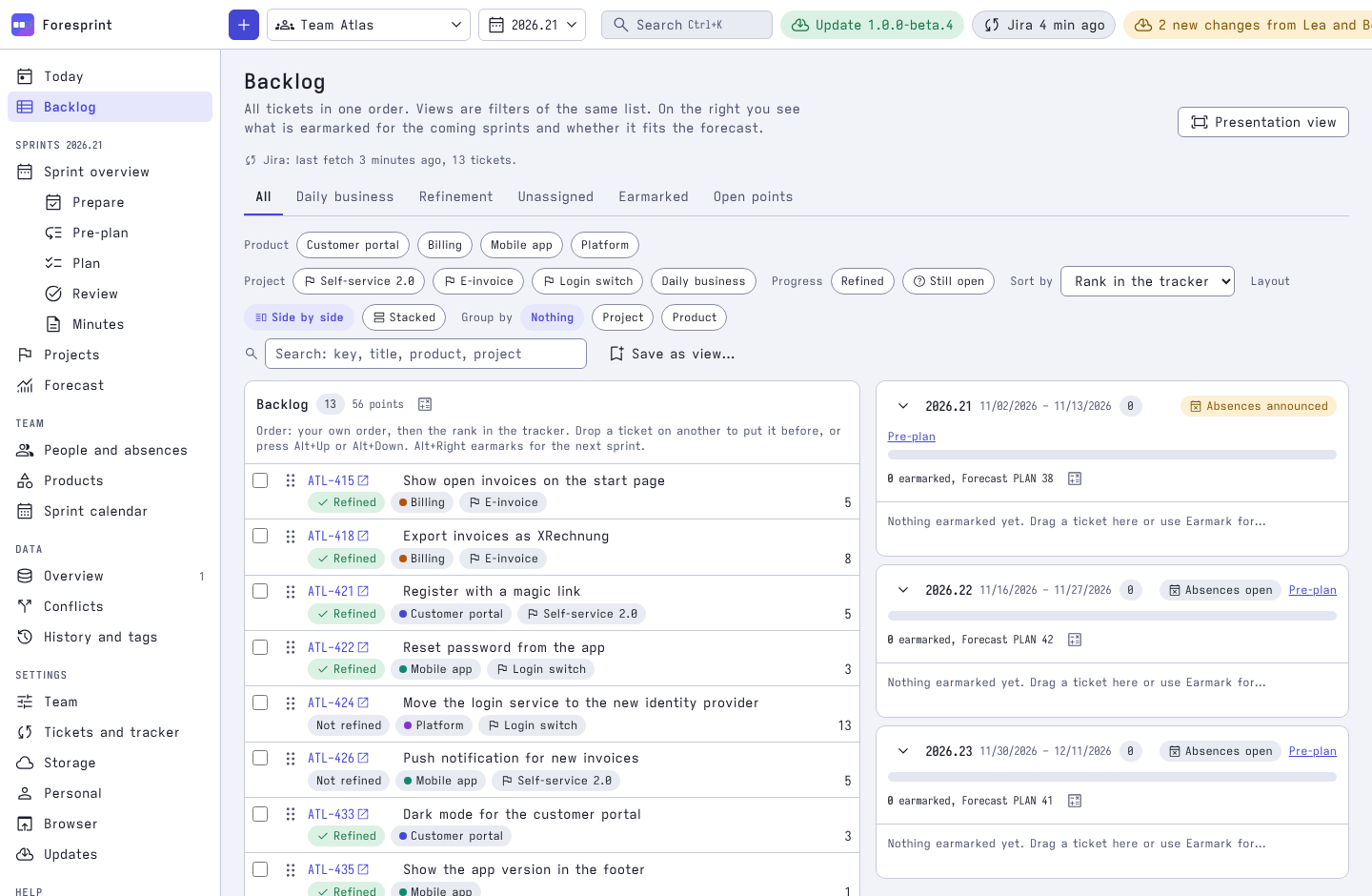The width and height of the screenshot is (1372, 896).
Task: Click the Update 1.0.0-beta.4 pill
Action: click(872, 25)
